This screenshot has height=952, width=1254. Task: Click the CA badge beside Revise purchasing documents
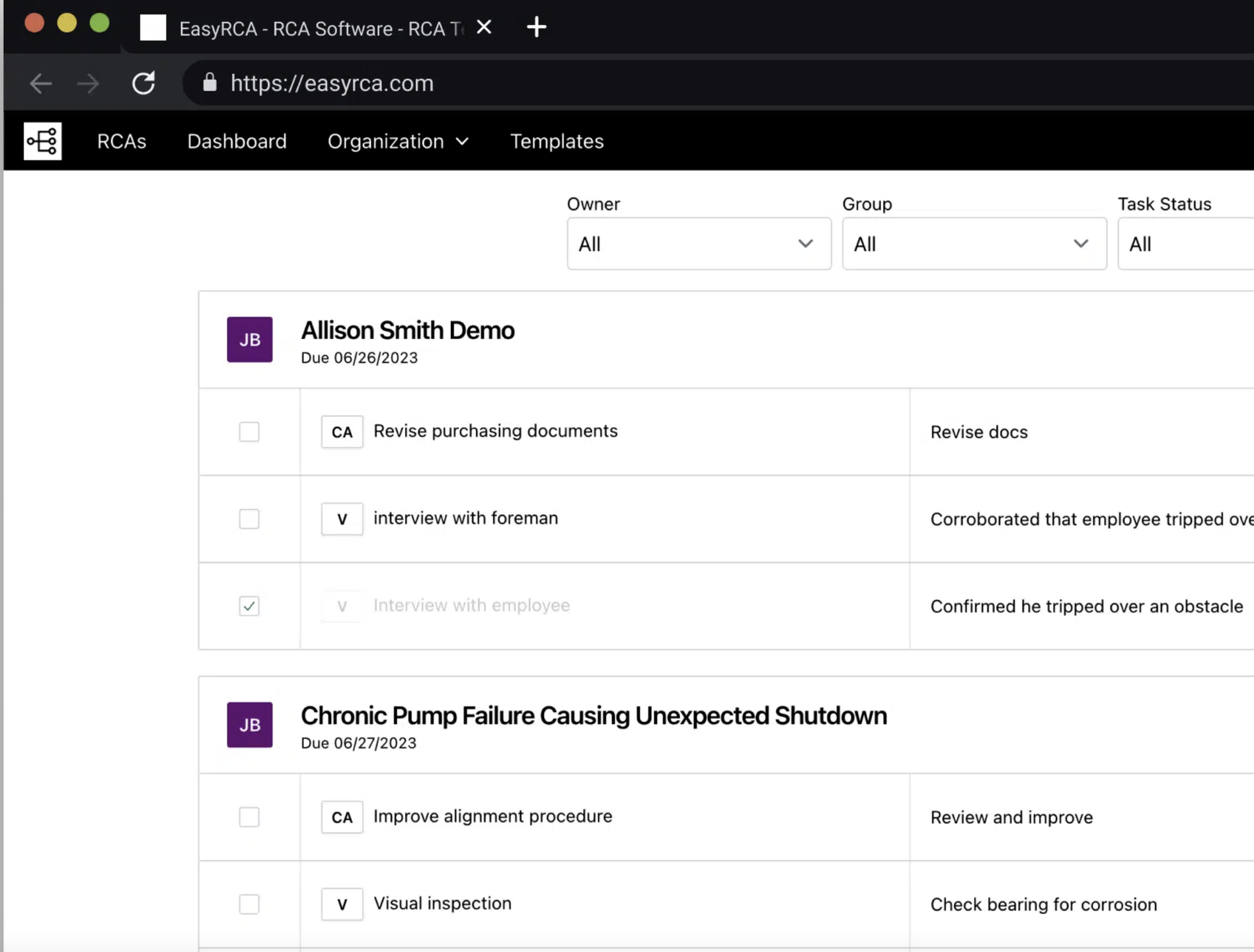(342, 432)
